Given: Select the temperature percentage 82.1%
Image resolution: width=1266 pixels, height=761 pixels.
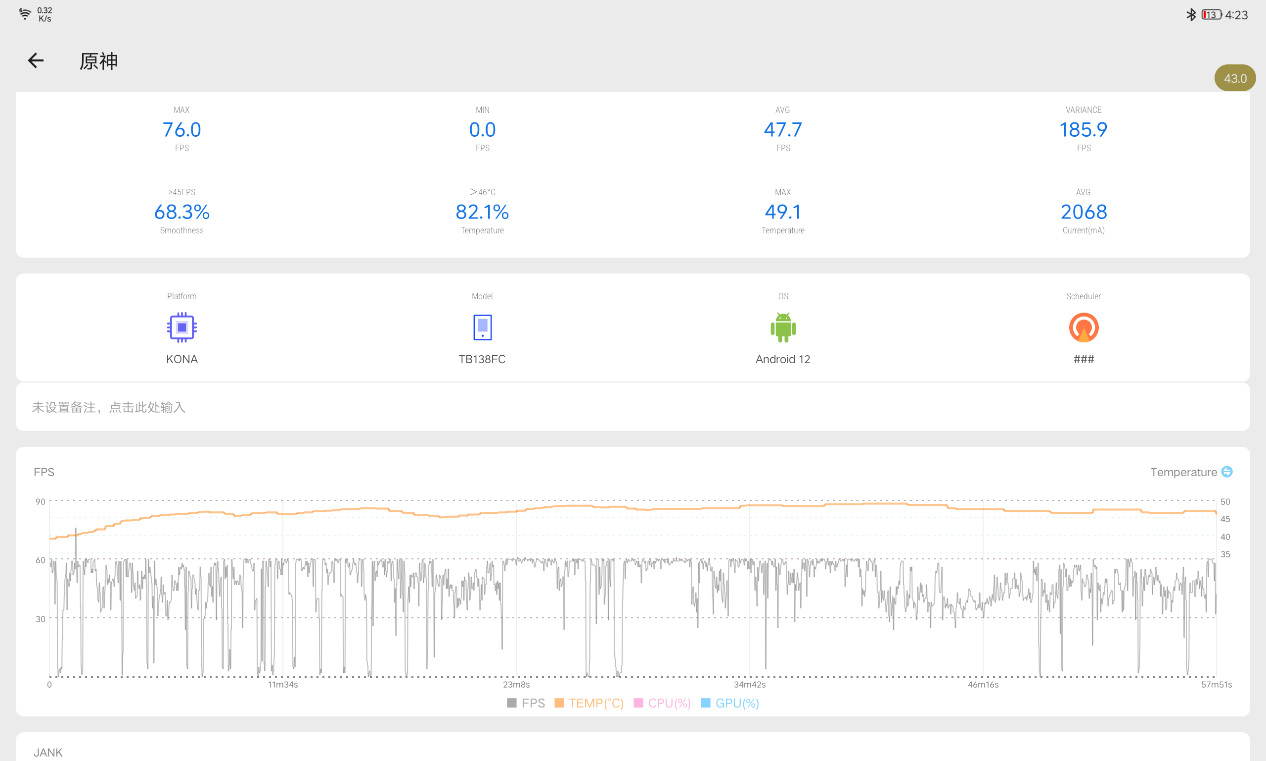Looking at the screenshot, I should pos(482,212).
